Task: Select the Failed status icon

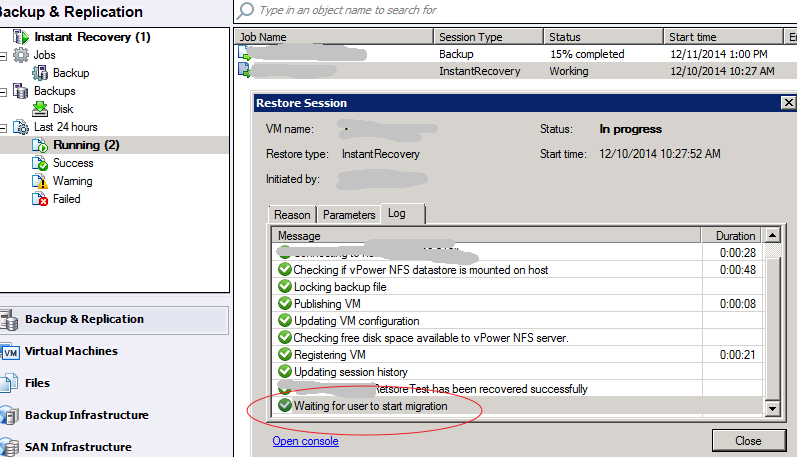Action: click(x=40, y=199)
